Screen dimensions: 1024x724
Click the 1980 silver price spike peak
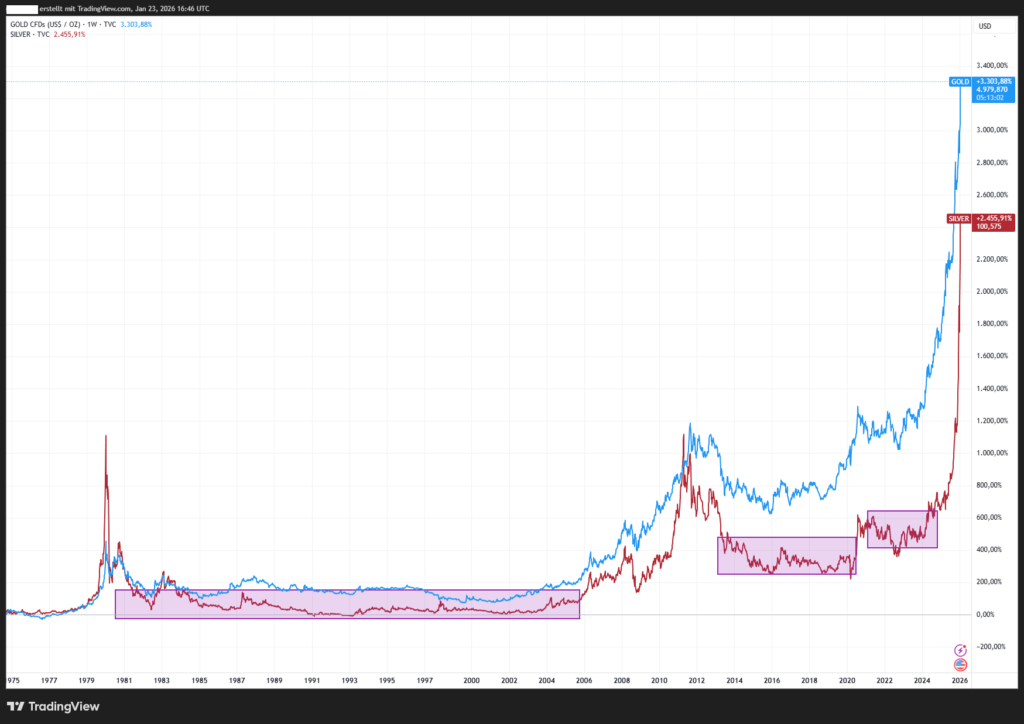click(106, 437)
